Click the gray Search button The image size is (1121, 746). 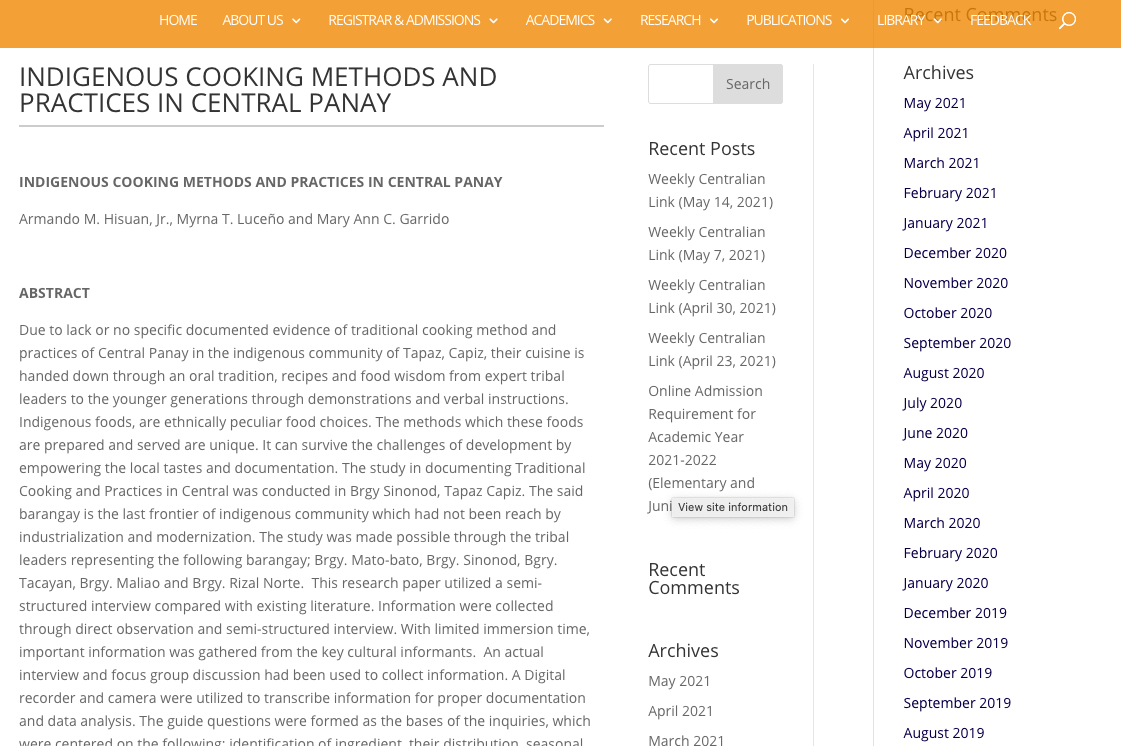pos(748,84)
